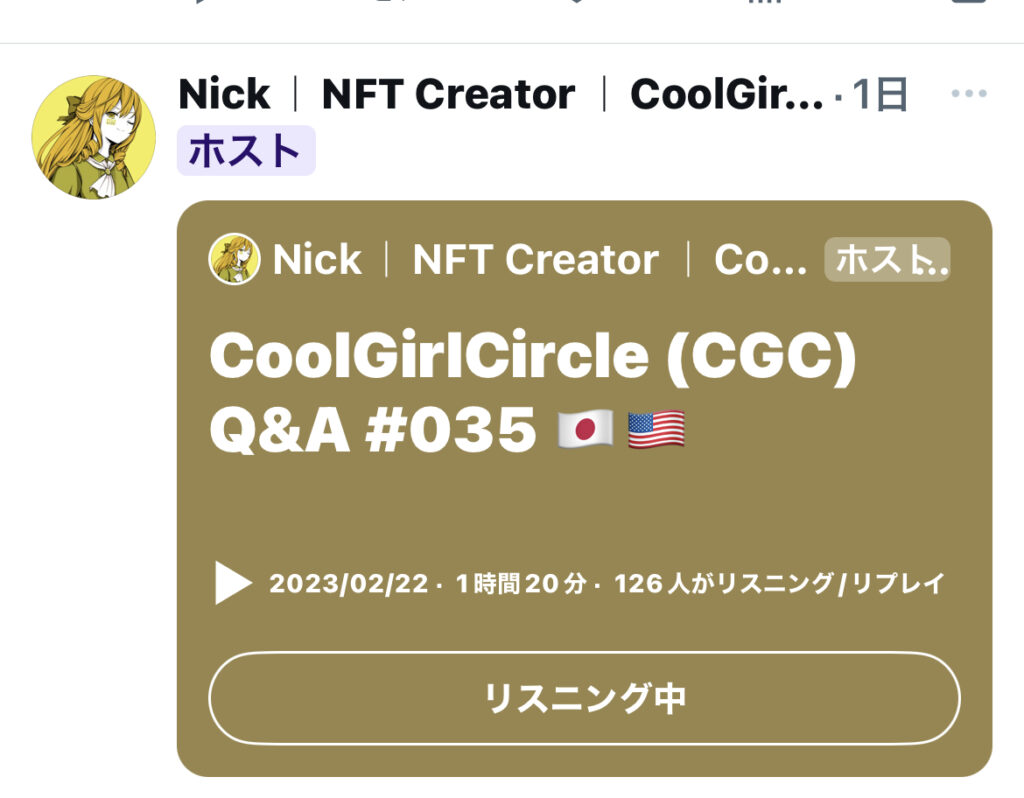This screenshot has width=1024, height=798.
Task: Open 126人がリスニング/リプレイ listener count
Action: [x=779, y=583]
